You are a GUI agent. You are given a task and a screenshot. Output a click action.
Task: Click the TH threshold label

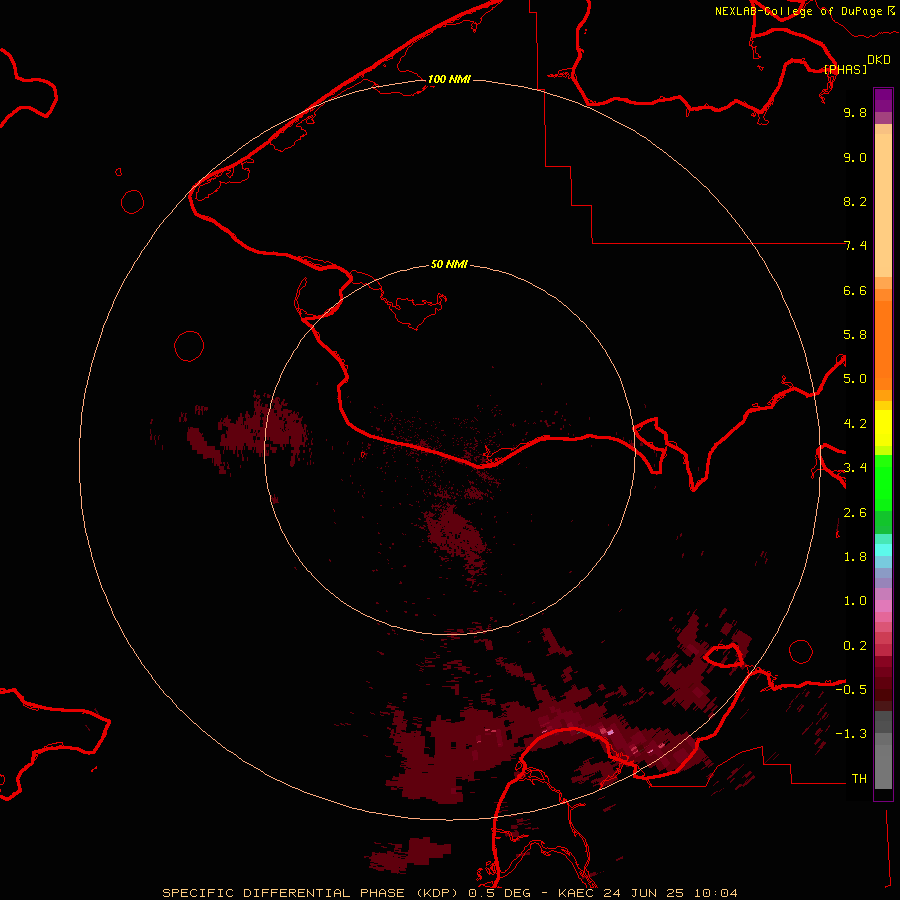point(859,779)
